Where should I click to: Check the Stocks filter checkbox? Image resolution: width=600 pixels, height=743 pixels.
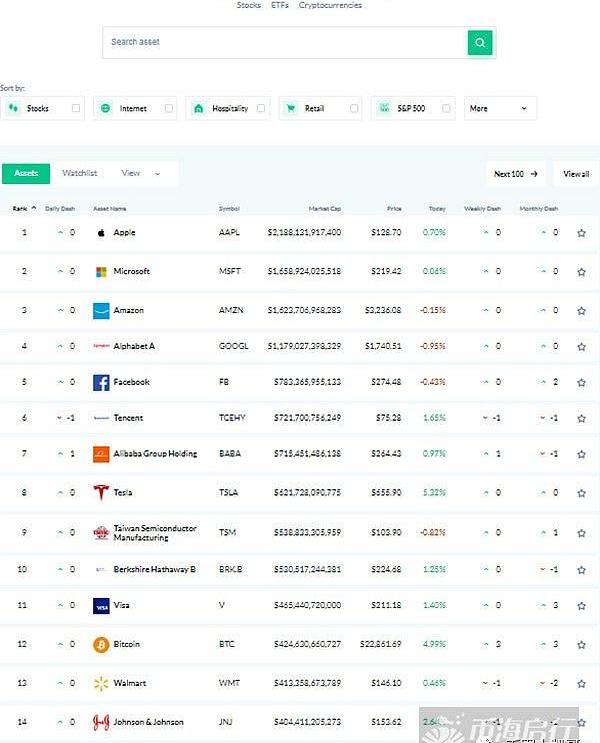tap(75, 108)
